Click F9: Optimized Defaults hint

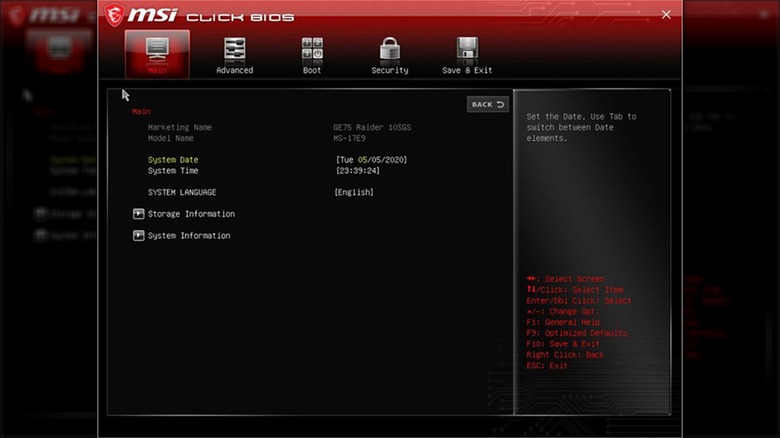click(x=577, y=333)
